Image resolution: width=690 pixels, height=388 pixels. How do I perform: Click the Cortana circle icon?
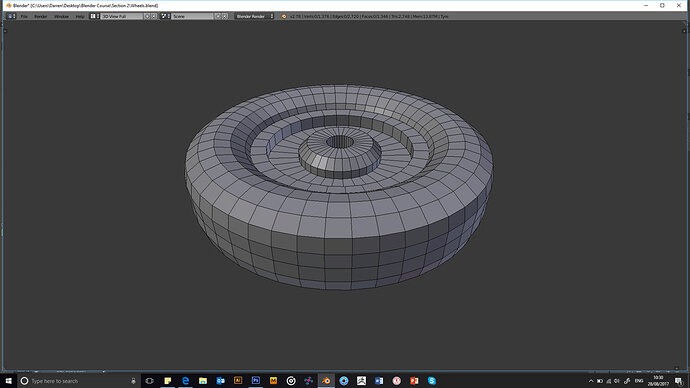point(24,381)
